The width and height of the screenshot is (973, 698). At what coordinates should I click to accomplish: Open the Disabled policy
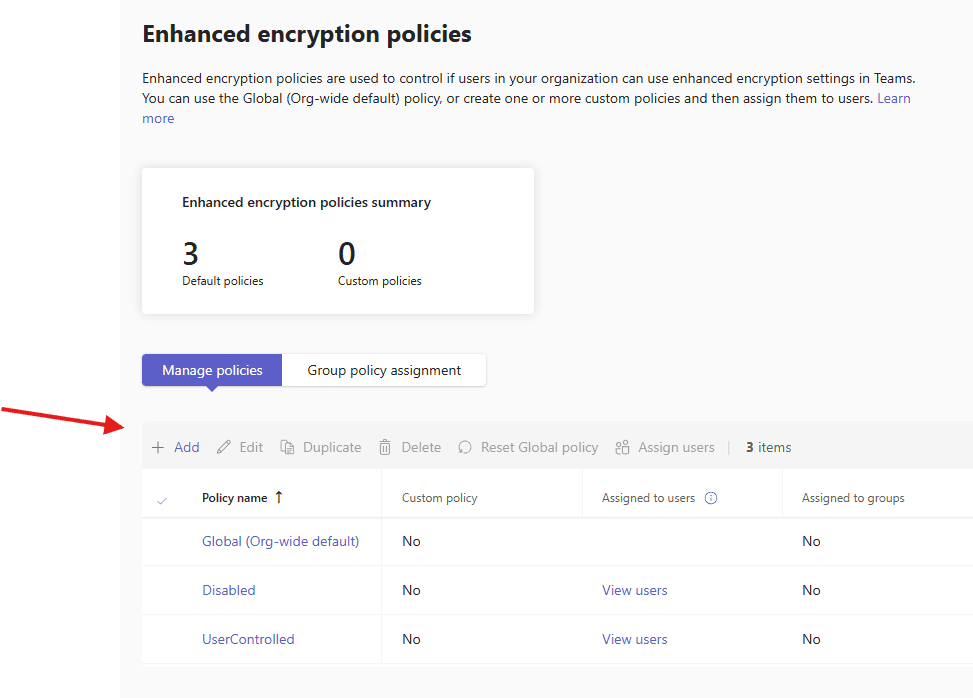229,590
